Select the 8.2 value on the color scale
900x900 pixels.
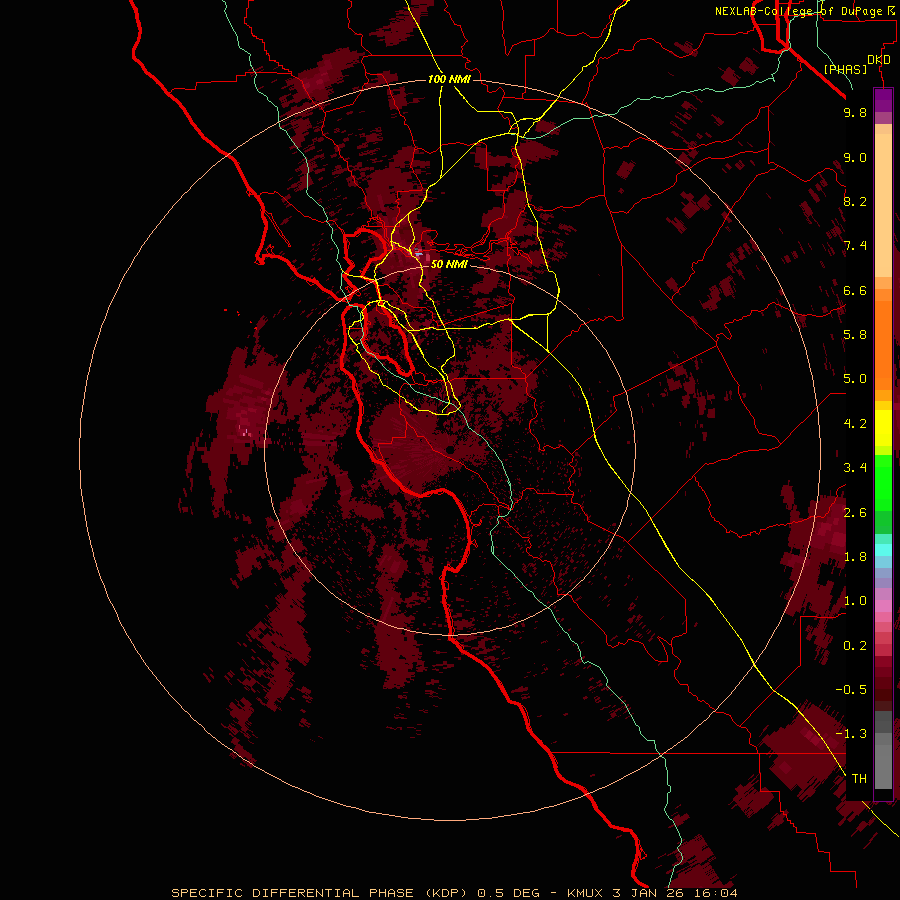click(855, 201)
